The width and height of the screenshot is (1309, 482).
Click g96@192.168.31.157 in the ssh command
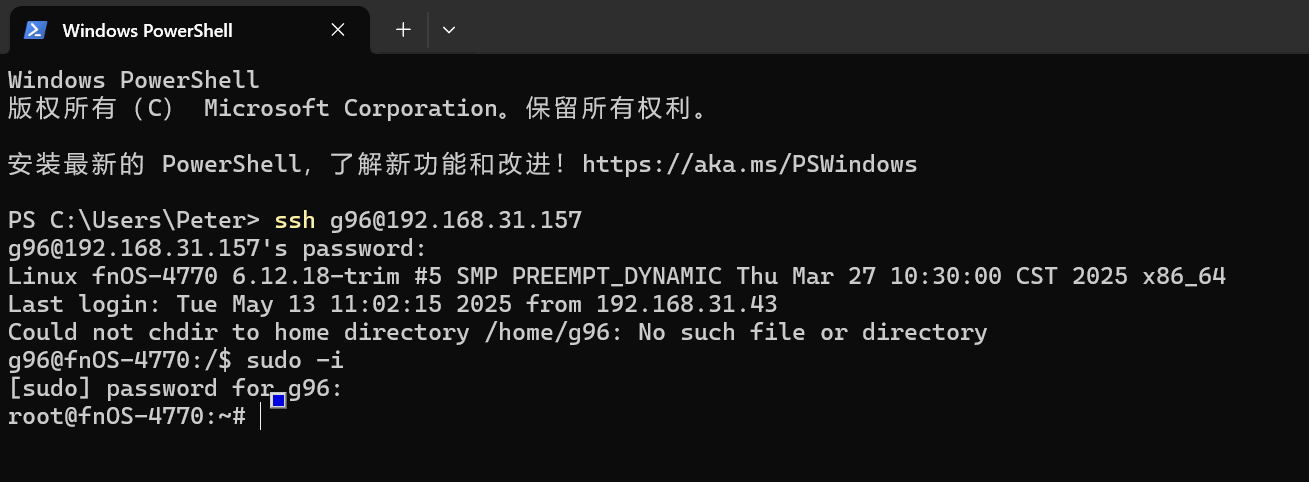(456, 220)
